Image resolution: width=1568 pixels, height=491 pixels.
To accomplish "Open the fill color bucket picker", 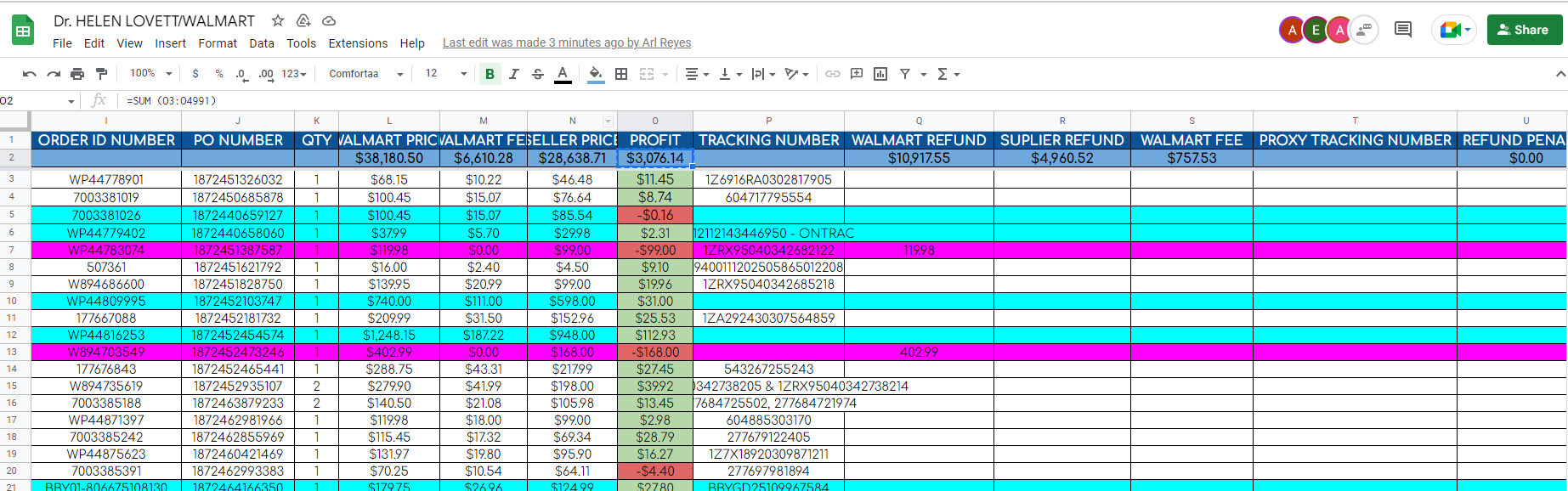I will 596,74.
